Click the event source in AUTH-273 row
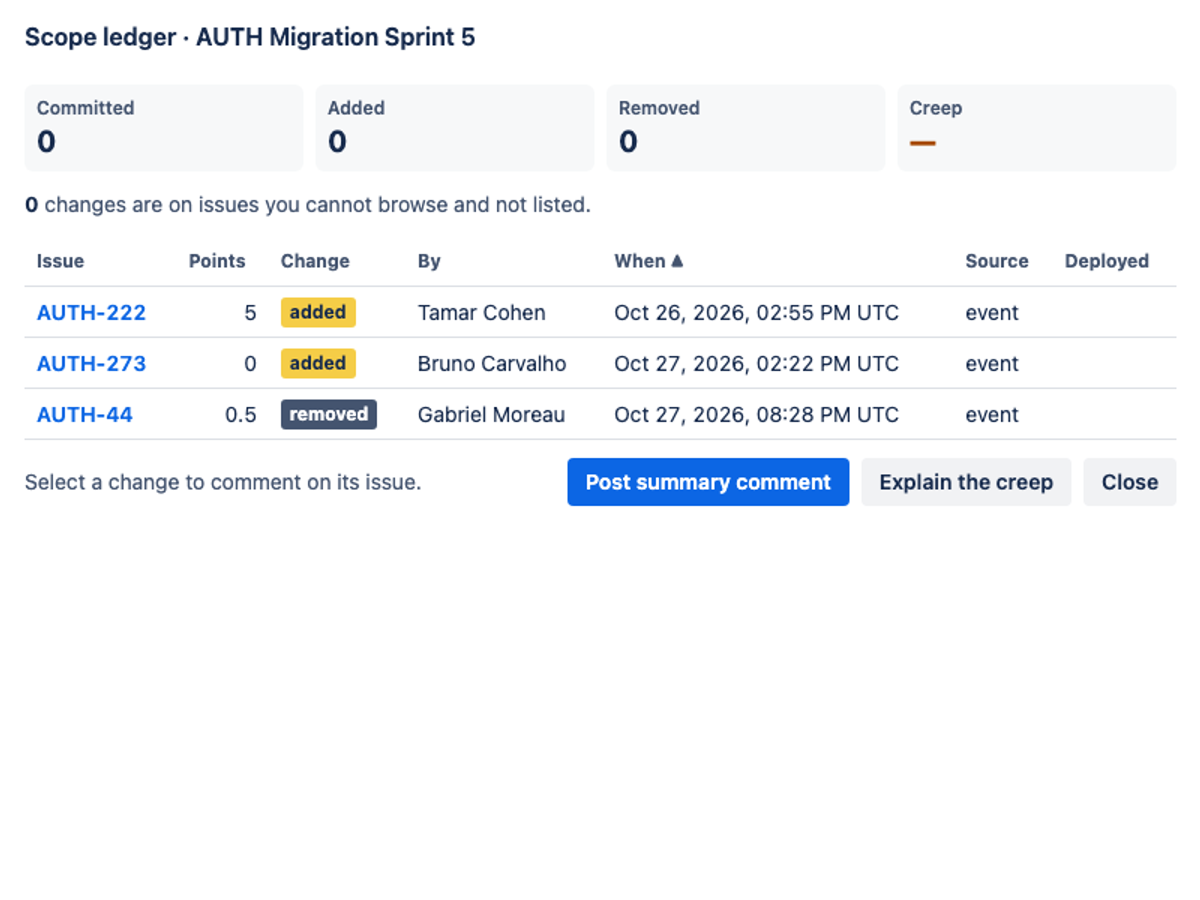 tap(992, 363)
